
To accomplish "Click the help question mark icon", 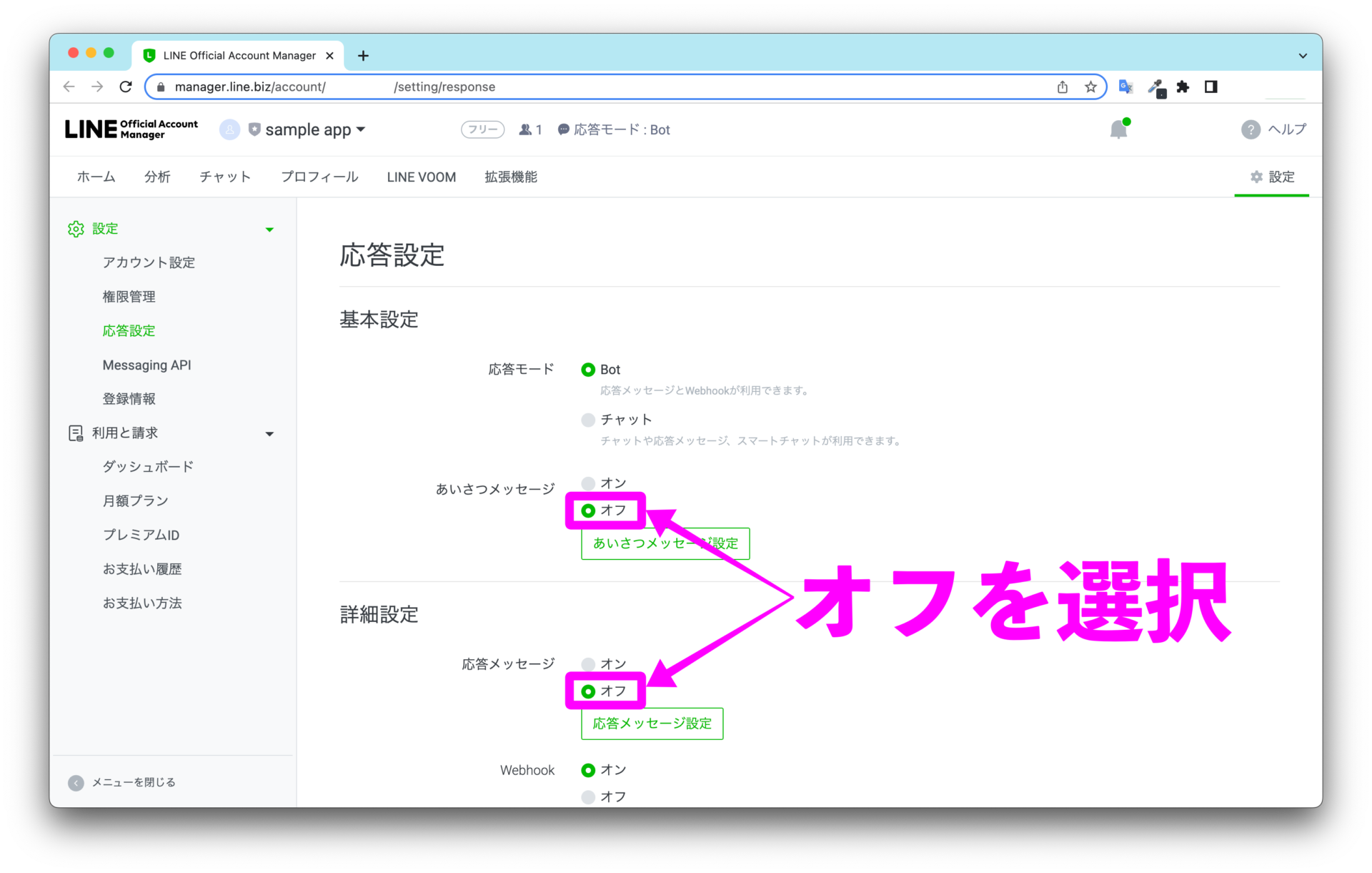I will coord(1251,129).
